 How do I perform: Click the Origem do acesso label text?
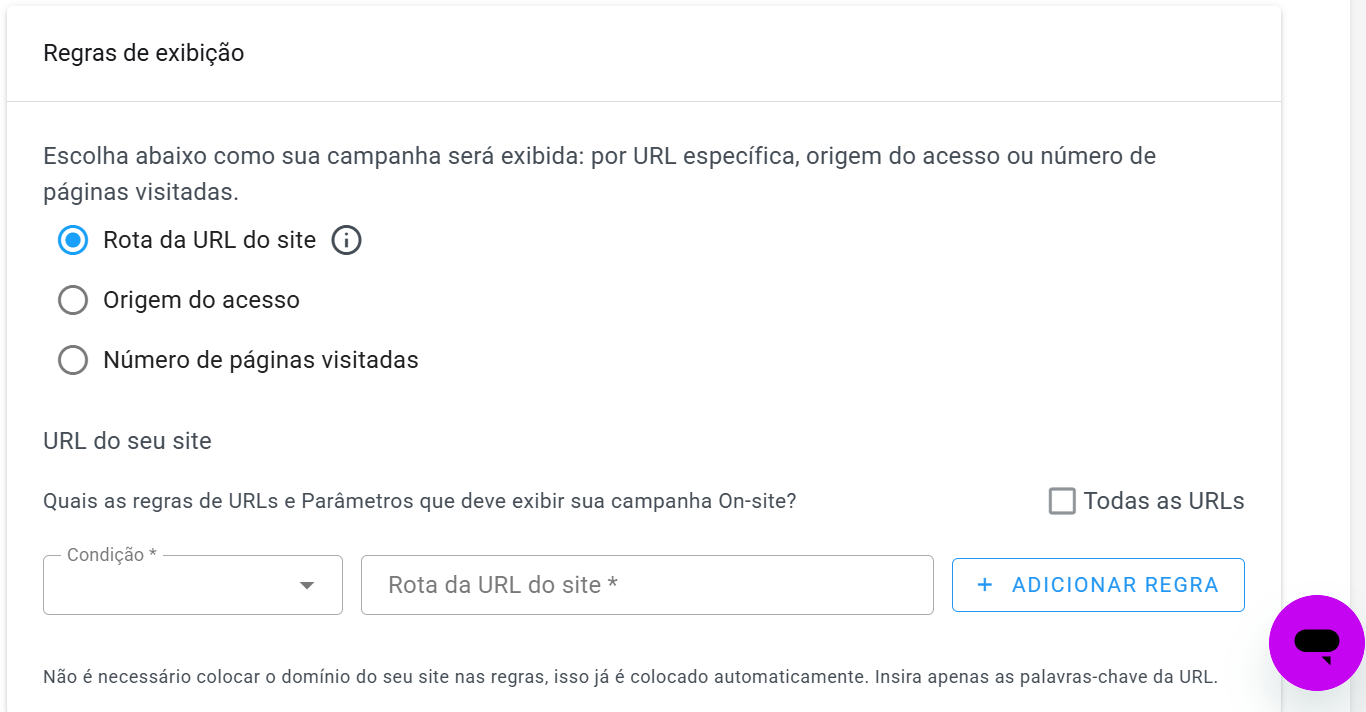[201, 300]
